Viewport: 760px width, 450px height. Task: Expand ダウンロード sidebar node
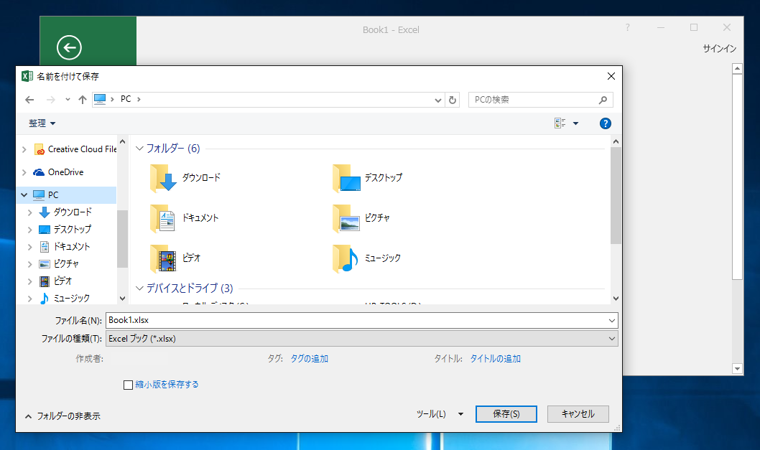pos(30,212)
